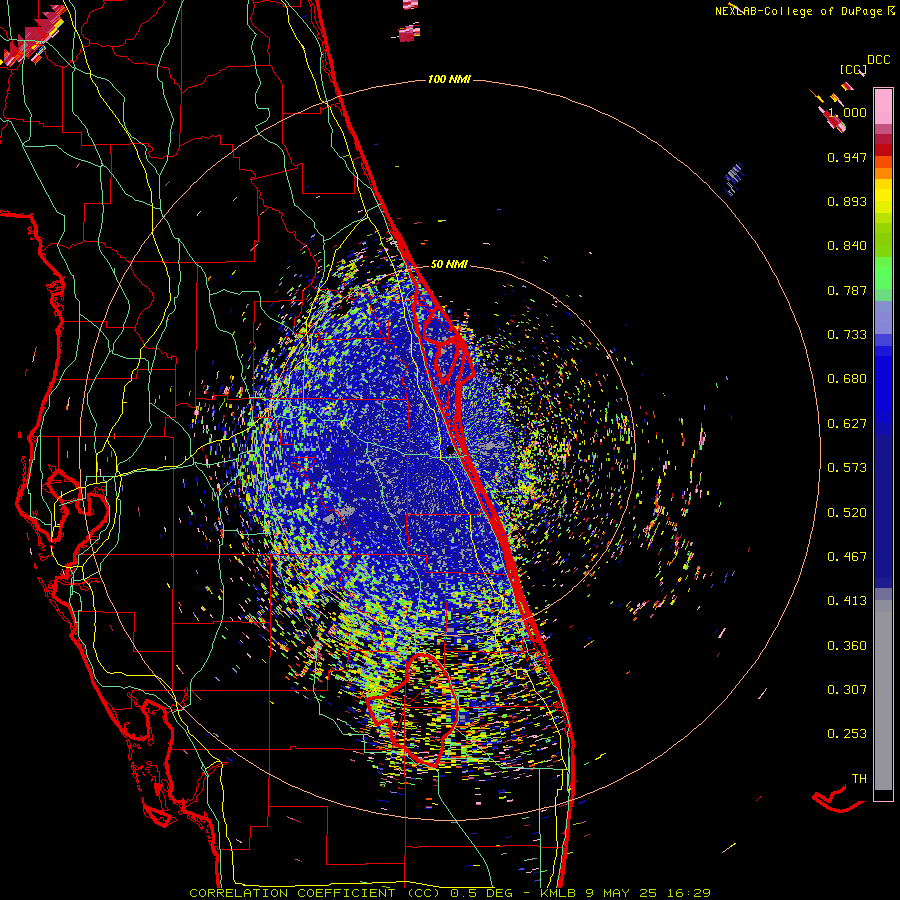Viewport: 900px width, 900px height.
Task: Click the 0.680 legend value
Action: click(x=847, y=379)
